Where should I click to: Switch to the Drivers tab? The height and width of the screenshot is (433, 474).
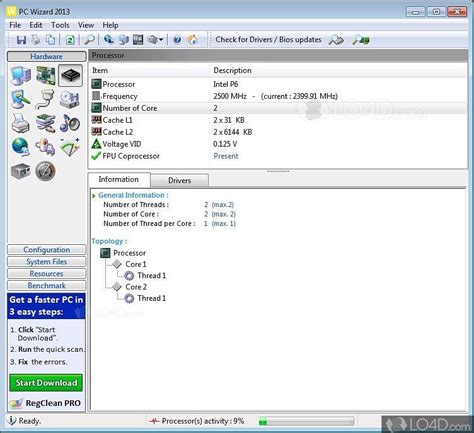180,180
